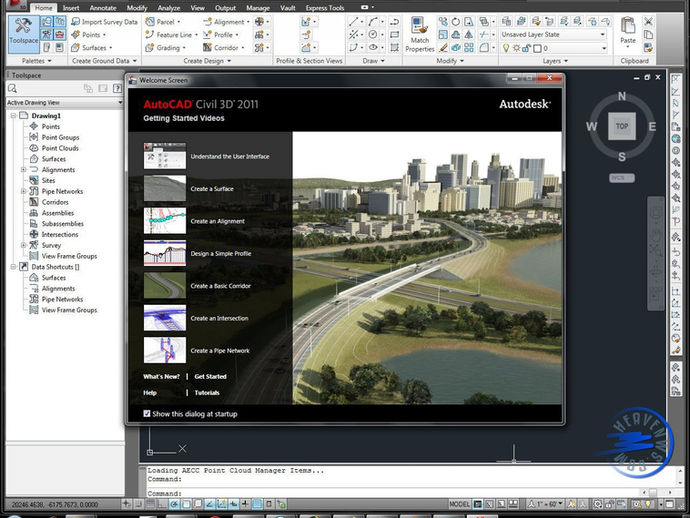This screenshot has height=518, width=690.
Task: Click the Create a Basic Corridor thumbnail
Action: pos(165,286)
